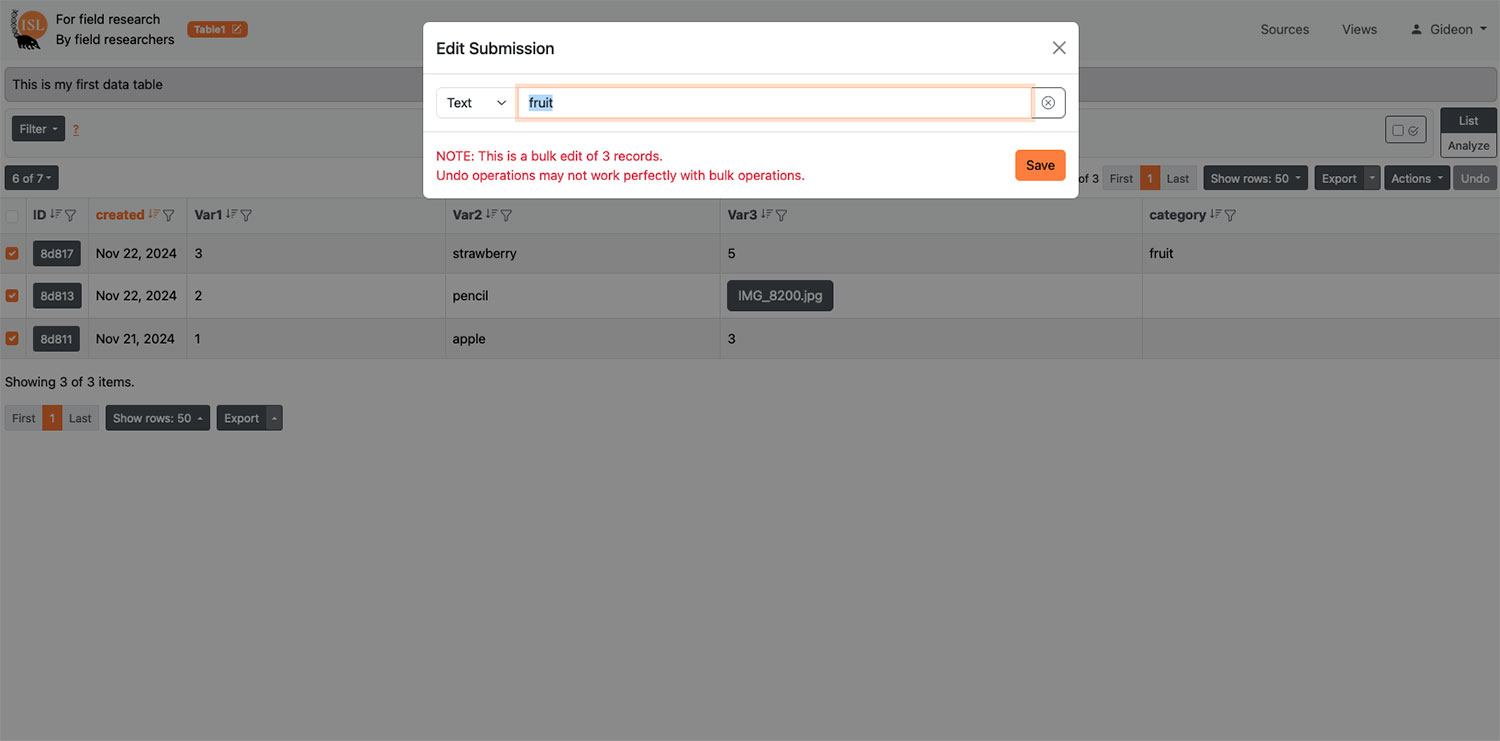
Task: Click the sort icon next to ID column
Action: click(56, 215)
